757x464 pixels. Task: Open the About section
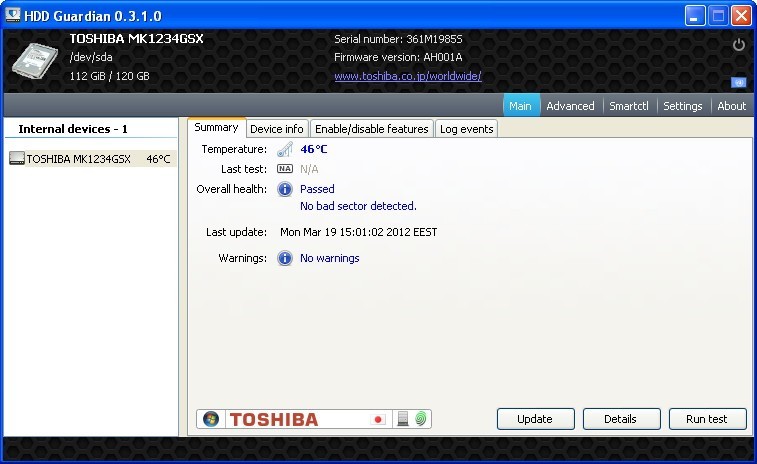[731, 106]
